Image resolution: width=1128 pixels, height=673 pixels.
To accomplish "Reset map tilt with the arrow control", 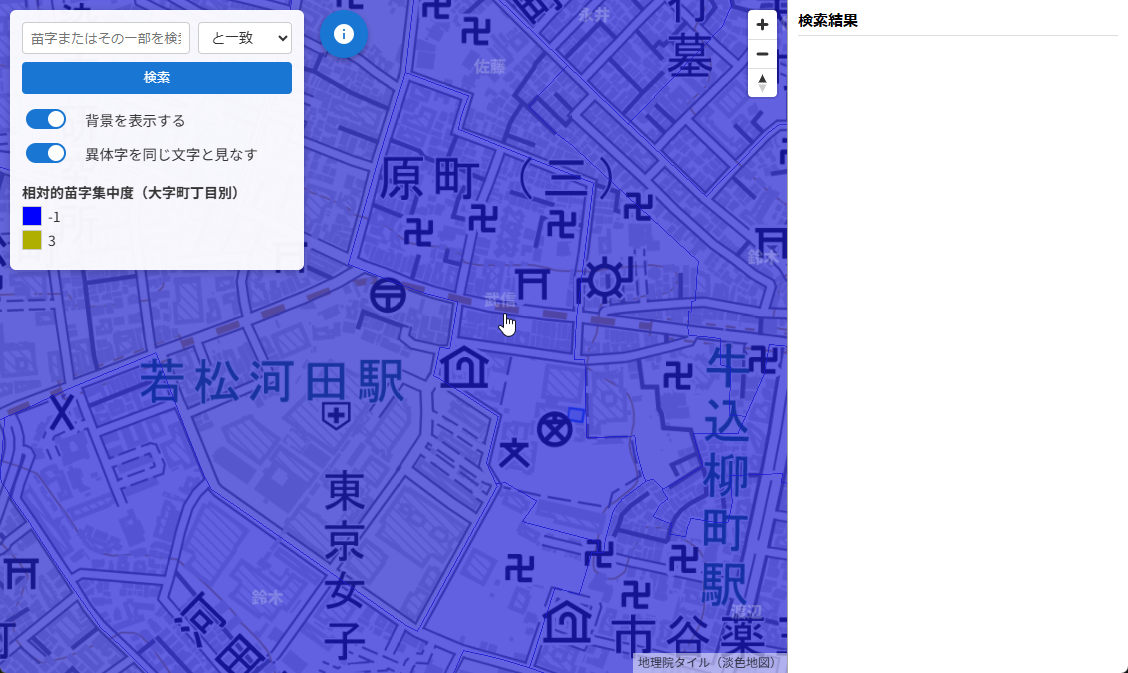I will click(762, 83).
